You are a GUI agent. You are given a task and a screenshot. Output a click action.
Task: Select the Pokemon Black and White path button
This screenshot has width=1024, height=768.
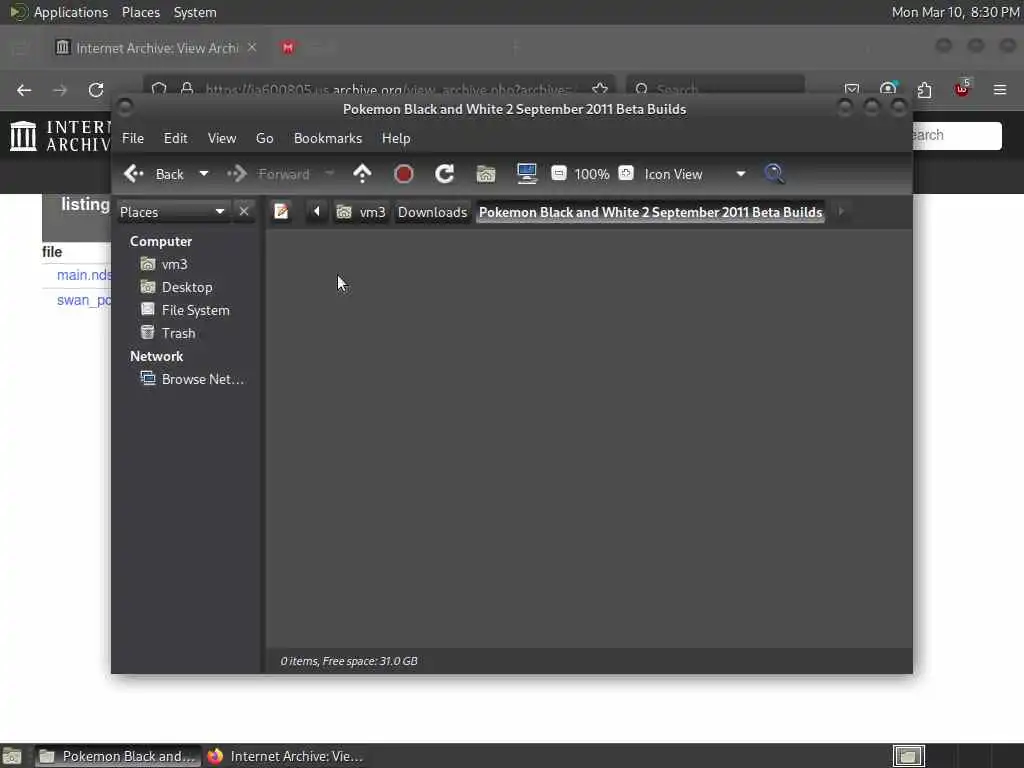650,212
